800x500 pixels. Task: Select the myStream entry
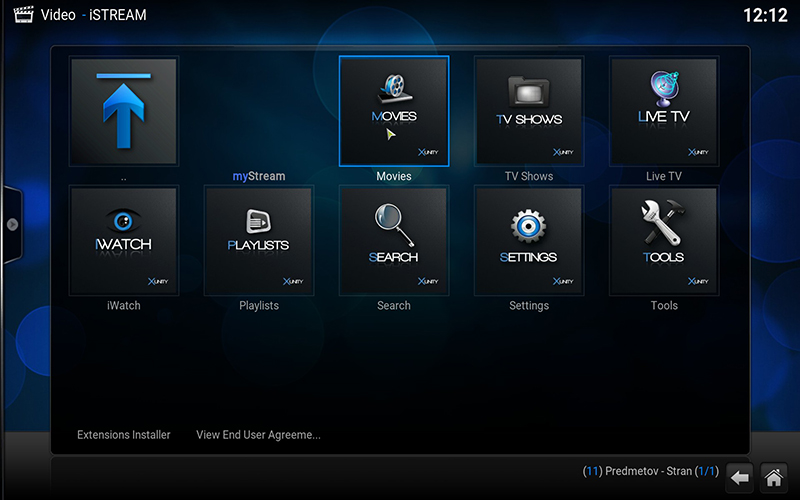click(x=259, y=176)
